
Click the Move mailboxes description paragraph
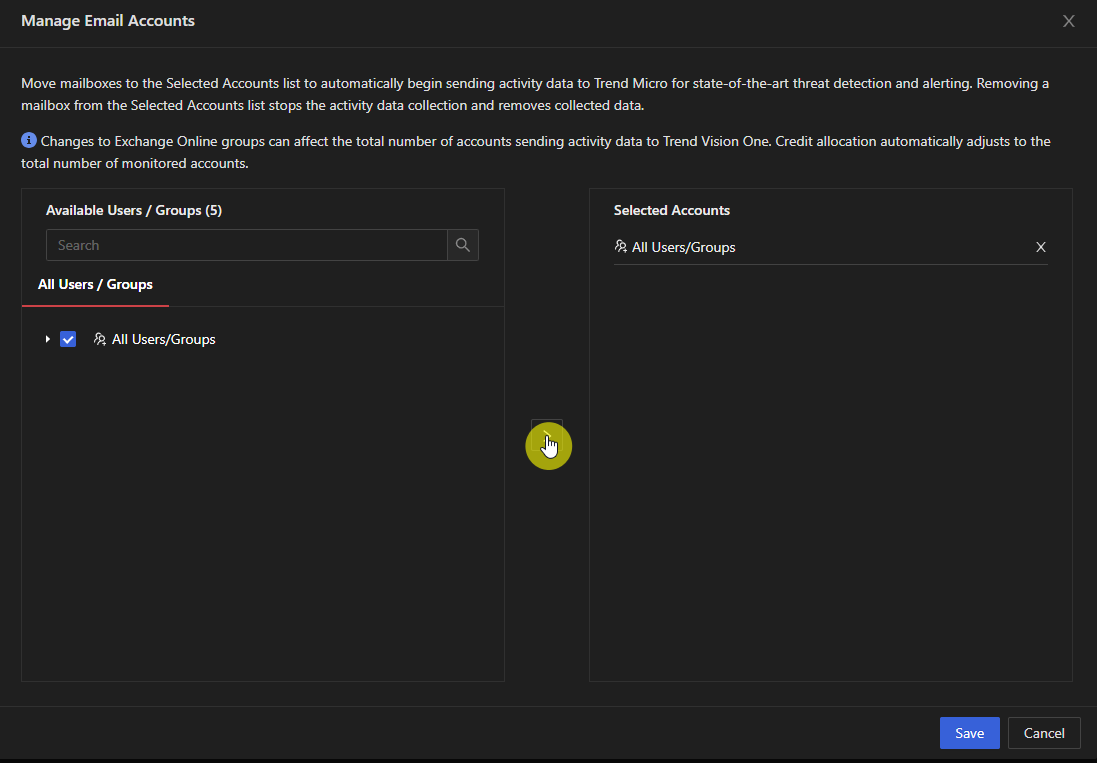click(x=535, y=94)
